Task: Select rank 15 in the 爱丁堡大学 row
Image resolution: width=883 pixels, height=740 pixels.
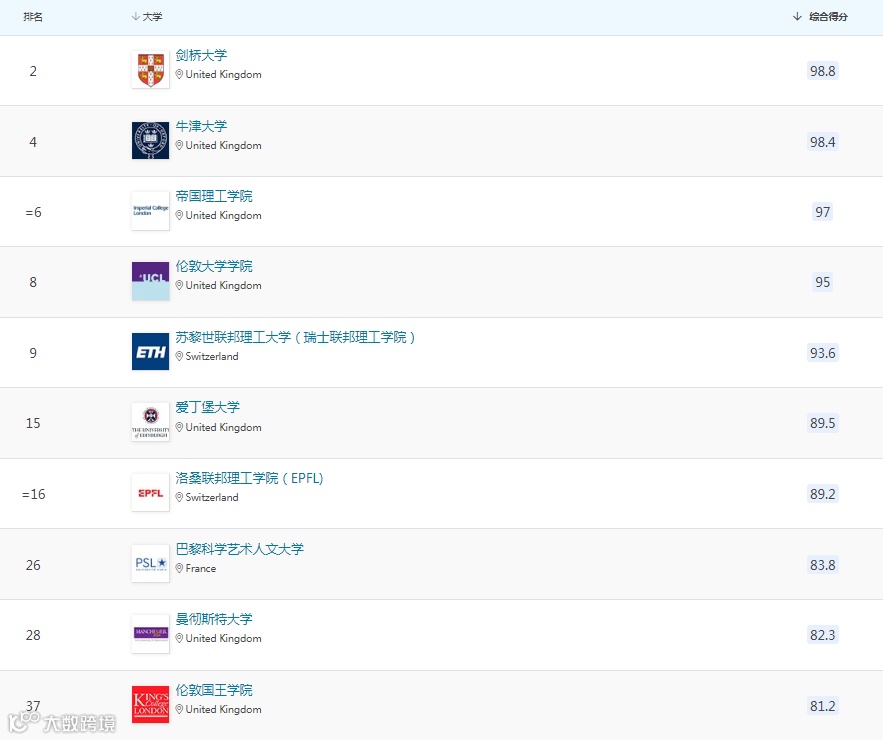Action: pos(33,423)
